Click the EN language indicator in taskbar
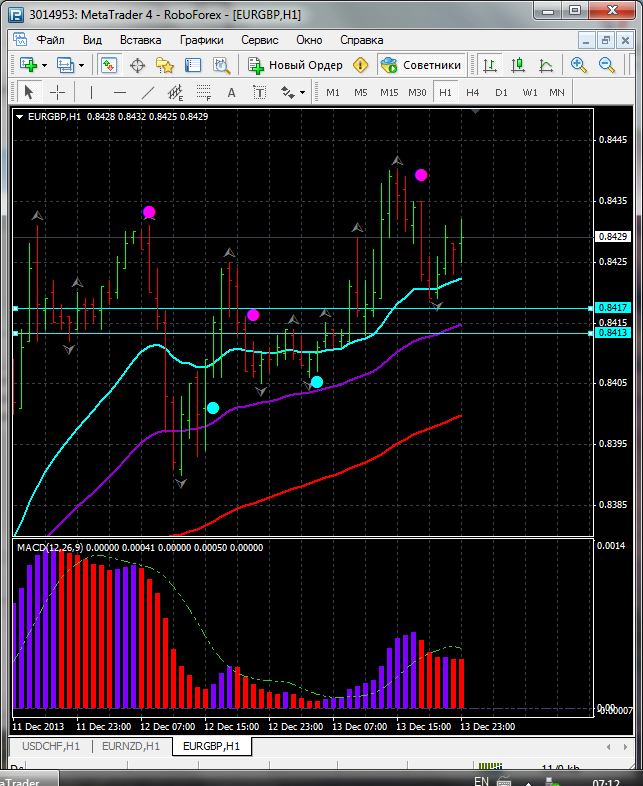Image resolution: width=643 pixels, height=786 pixels. 481,780
